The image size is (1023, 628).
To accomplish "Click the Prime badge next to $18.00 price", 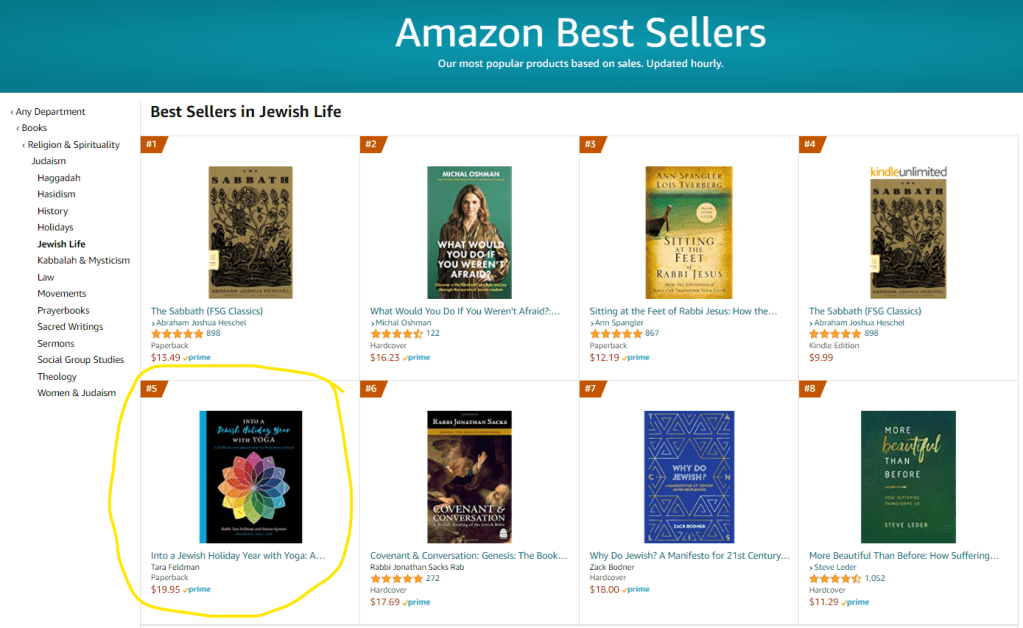I will 636,590.
